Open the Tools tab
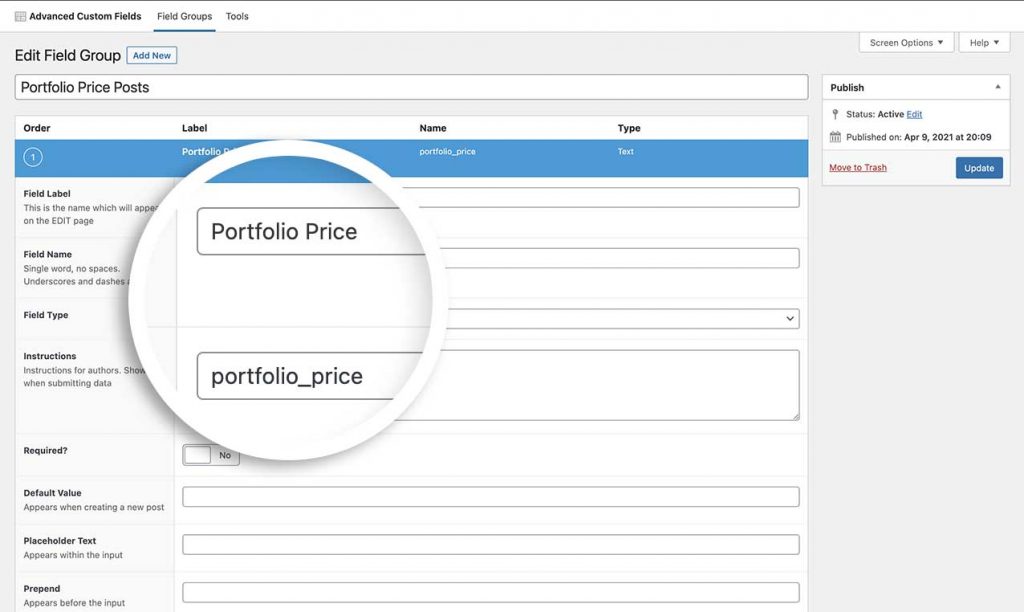 pos(237,16)
